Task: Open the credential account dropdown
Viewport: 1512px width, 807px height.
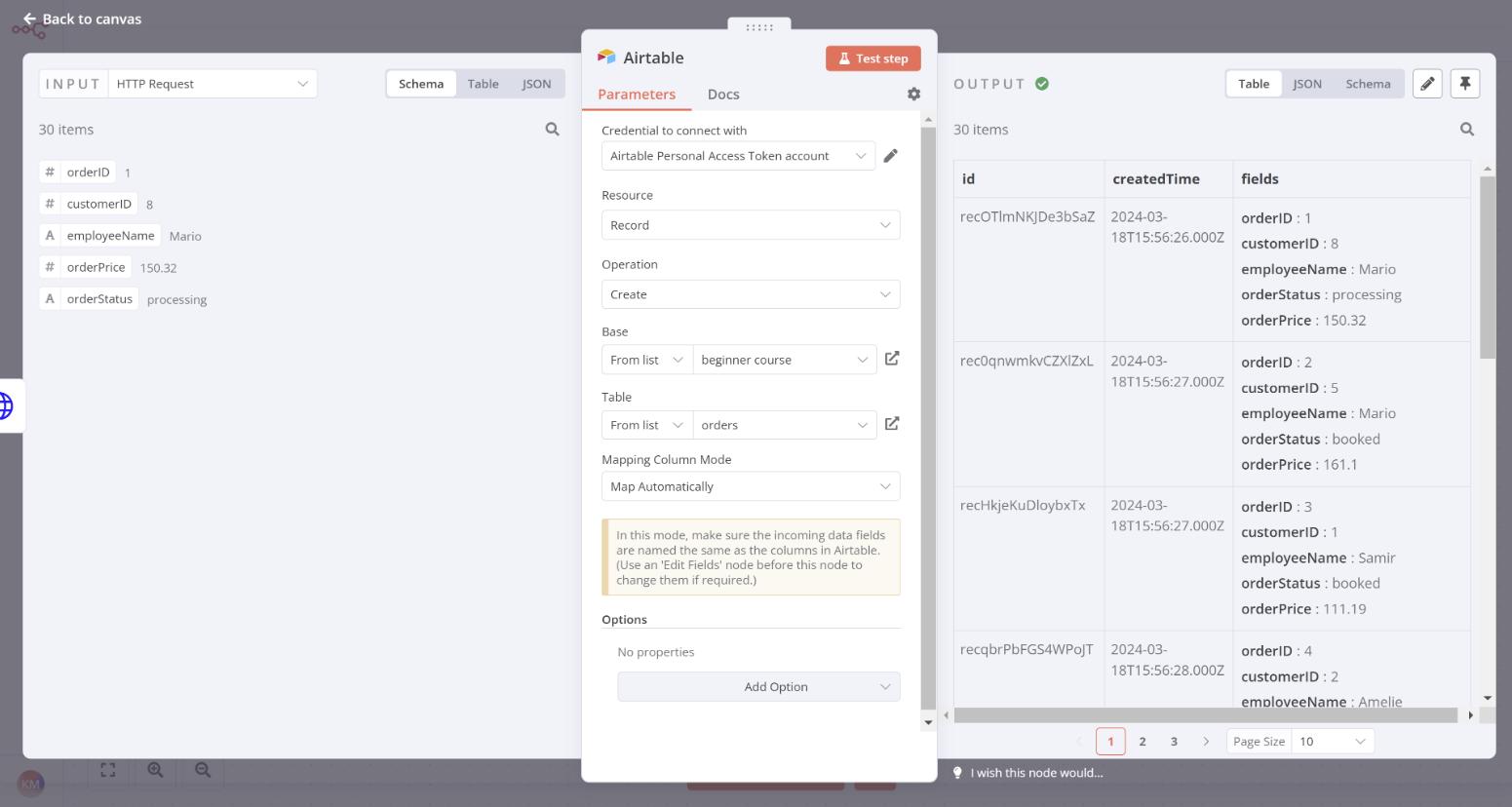Action: (x=738, y=156)
